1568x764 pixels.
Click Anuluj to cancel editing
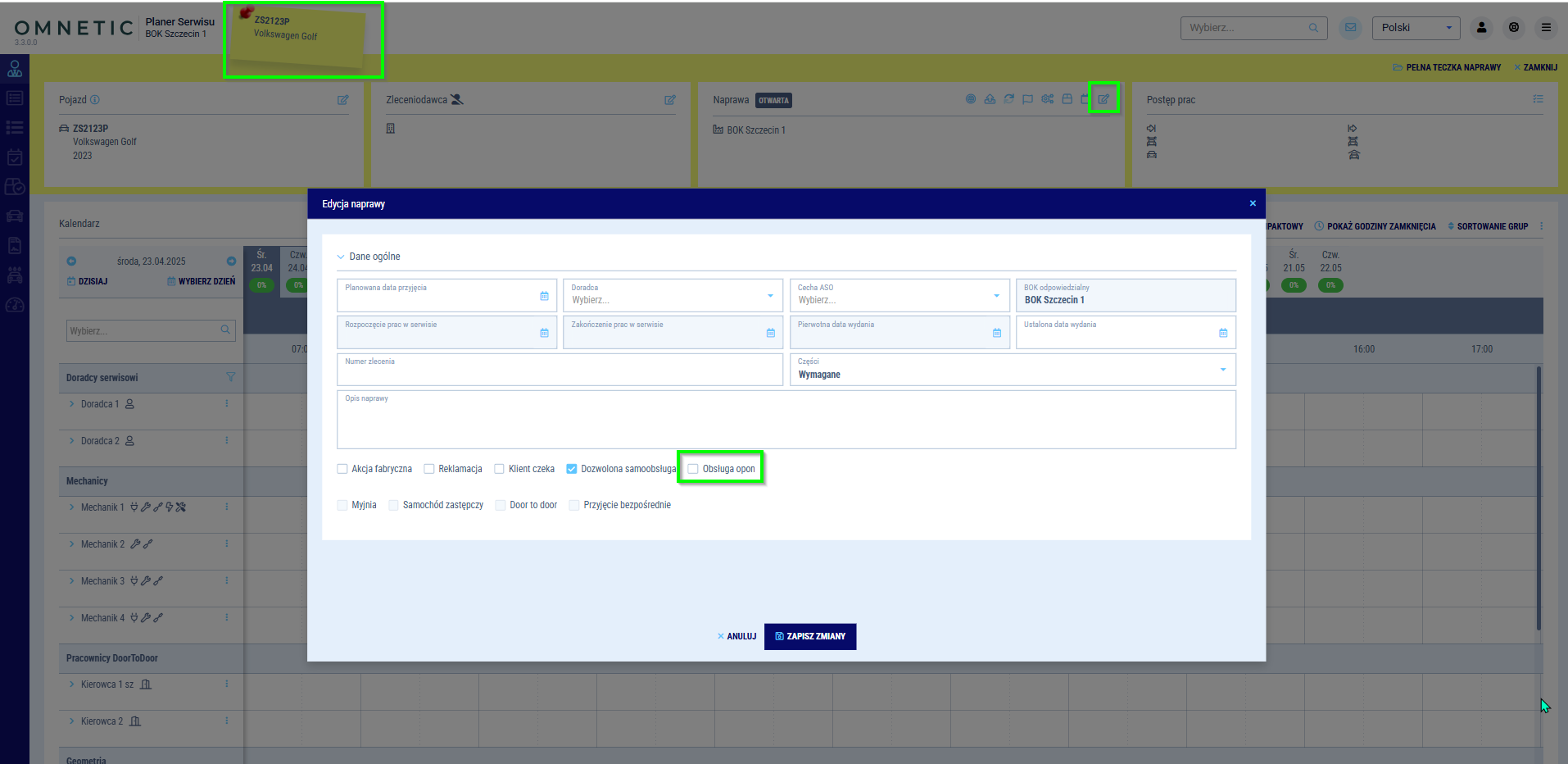click(x=736, y=636)
